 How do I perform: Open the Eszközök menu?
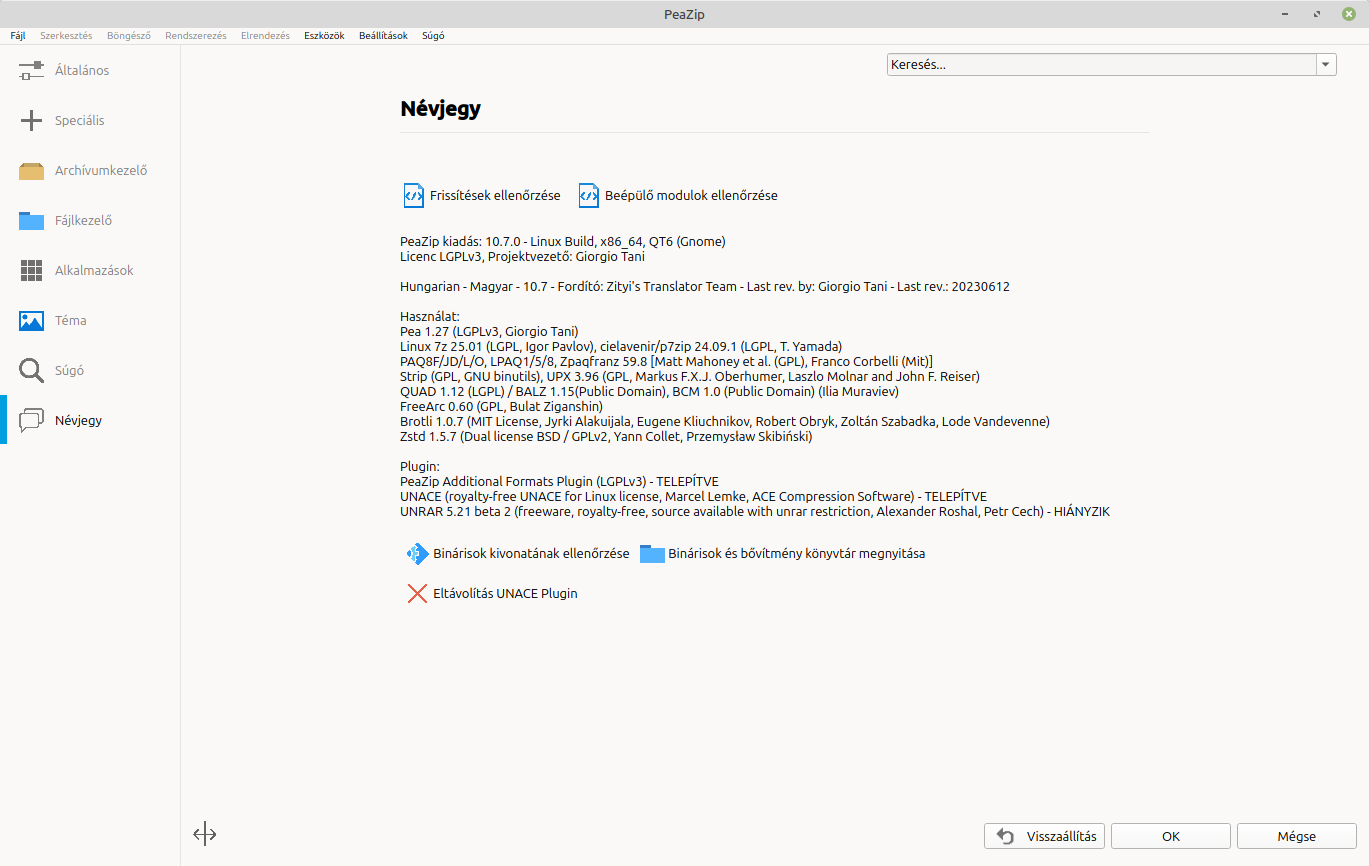(324, 35)
